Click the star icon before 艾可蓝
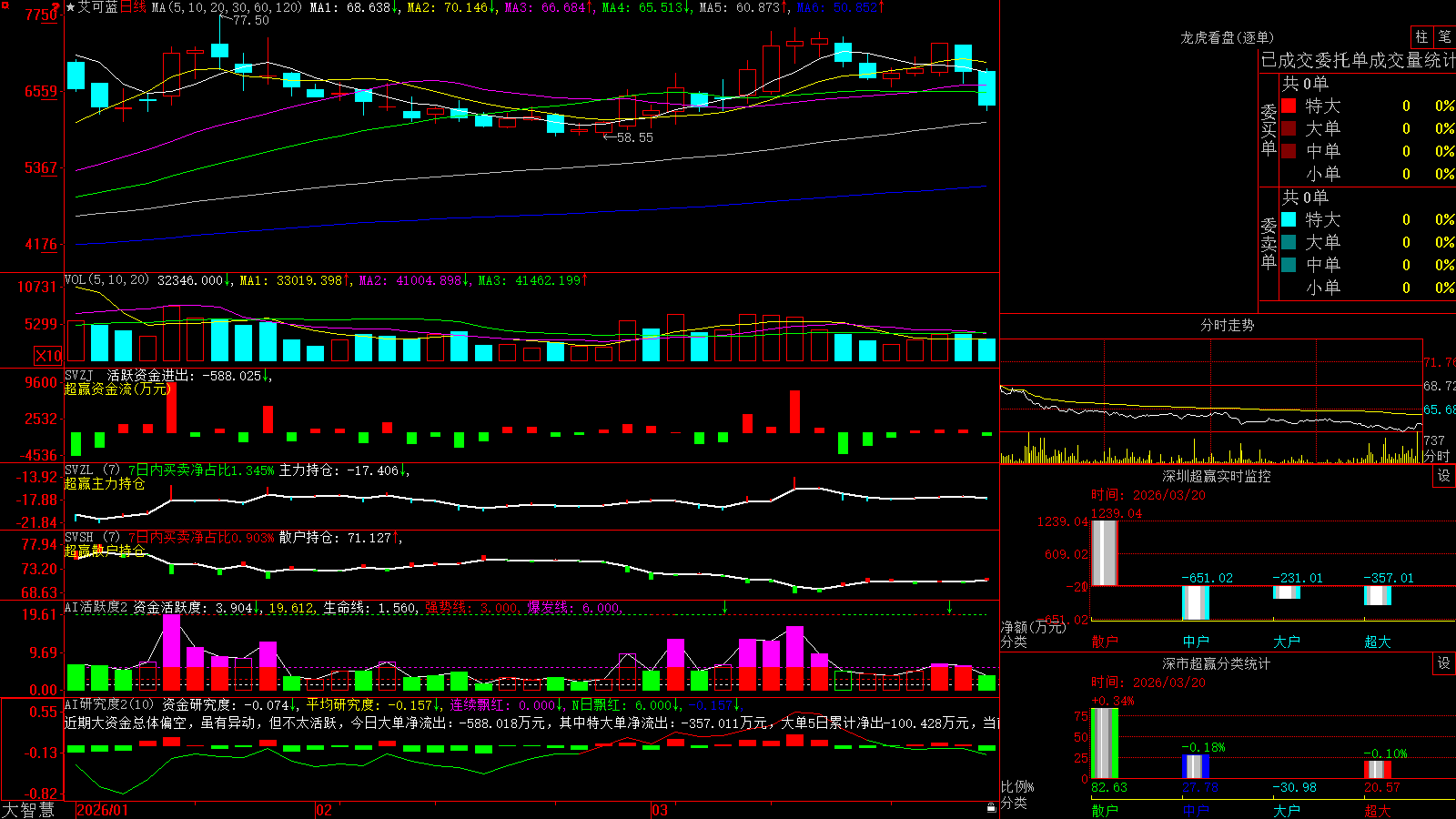Image resolution: width=1456 pixels, height=819 pixels. (x=70, y=7)
